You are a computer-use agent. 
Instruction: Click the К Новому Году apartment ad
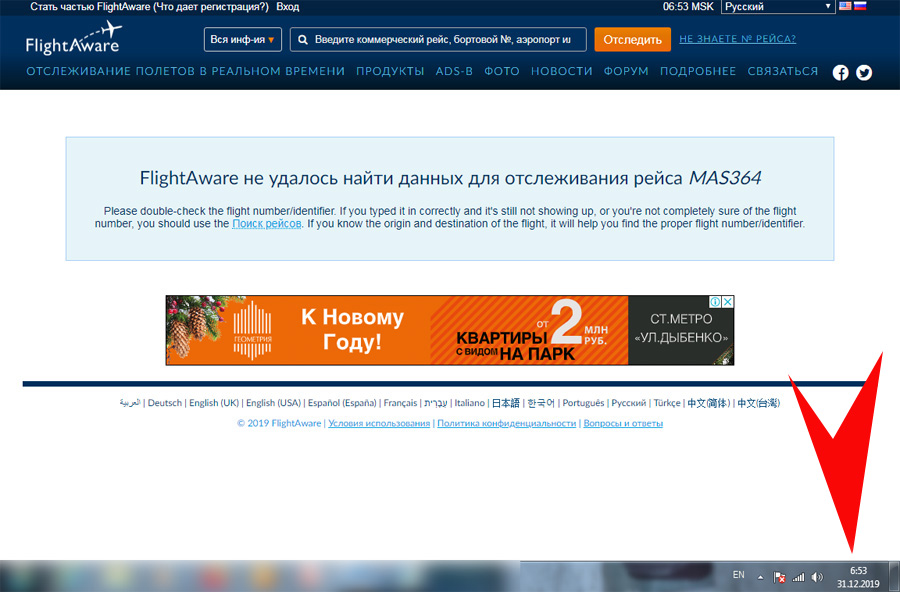[x=450, y=330]
